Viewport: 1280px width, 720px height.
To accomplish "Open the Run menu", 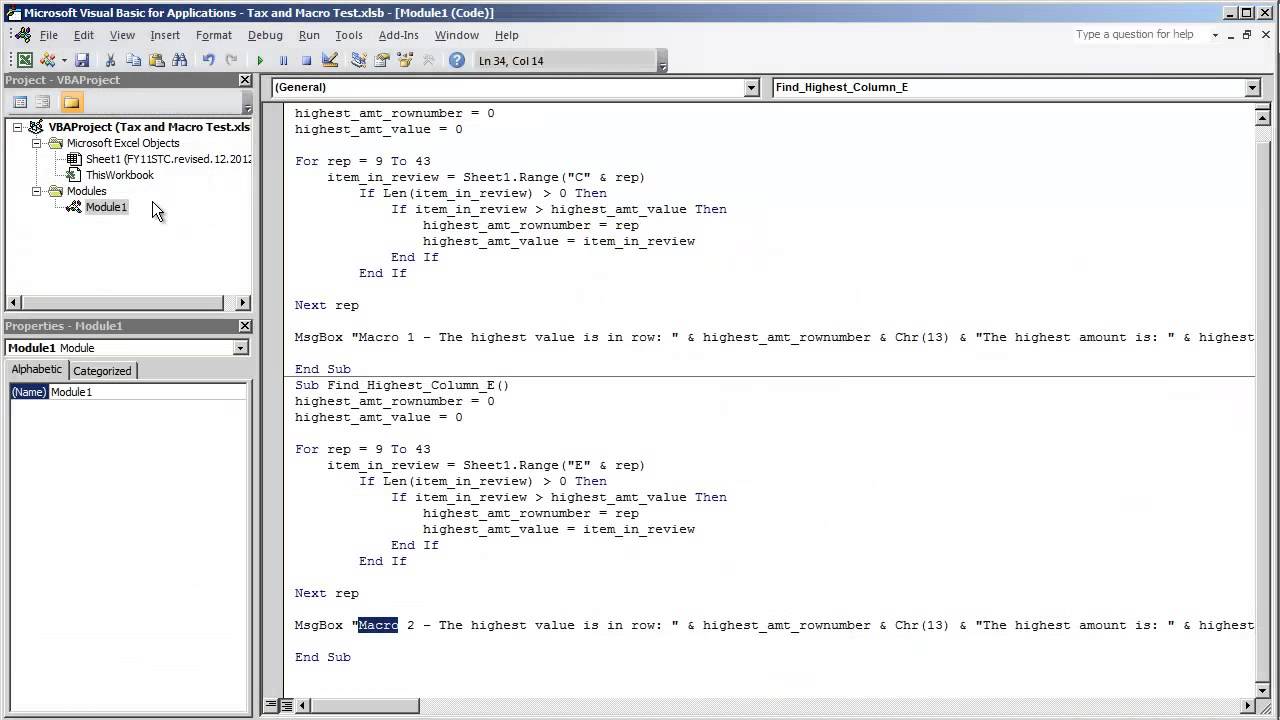I will pyautogui.click(x=309, y=35).
